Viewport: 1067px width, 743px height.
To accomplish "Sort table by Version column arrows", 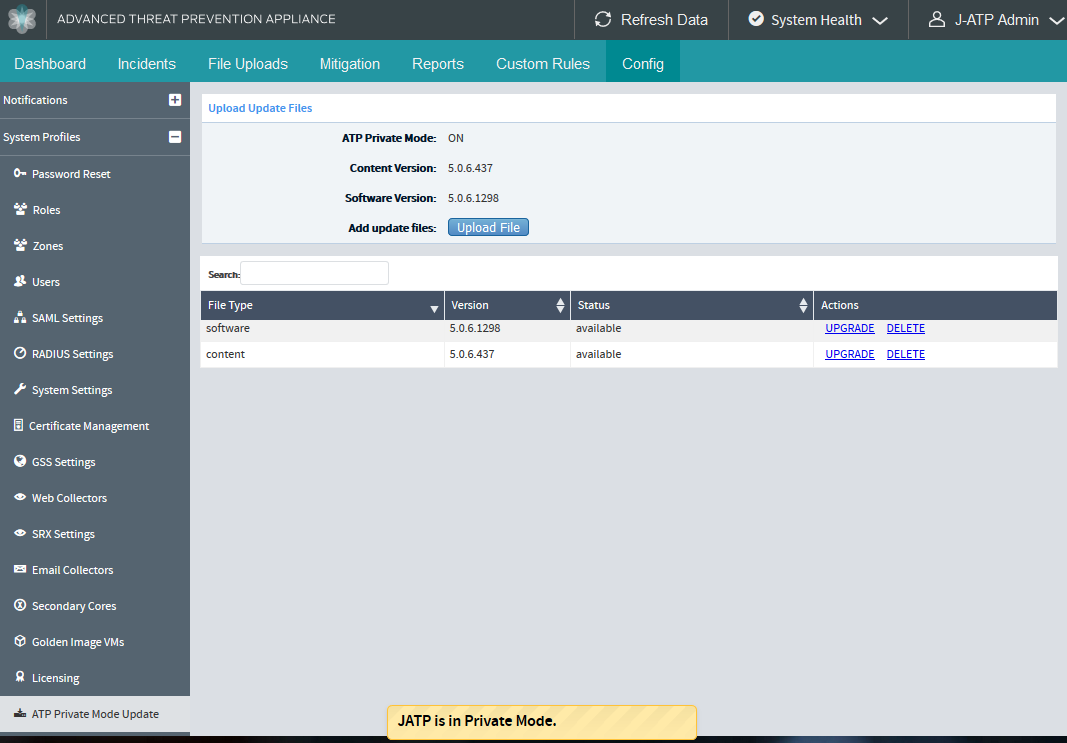I will coord(560,306).
